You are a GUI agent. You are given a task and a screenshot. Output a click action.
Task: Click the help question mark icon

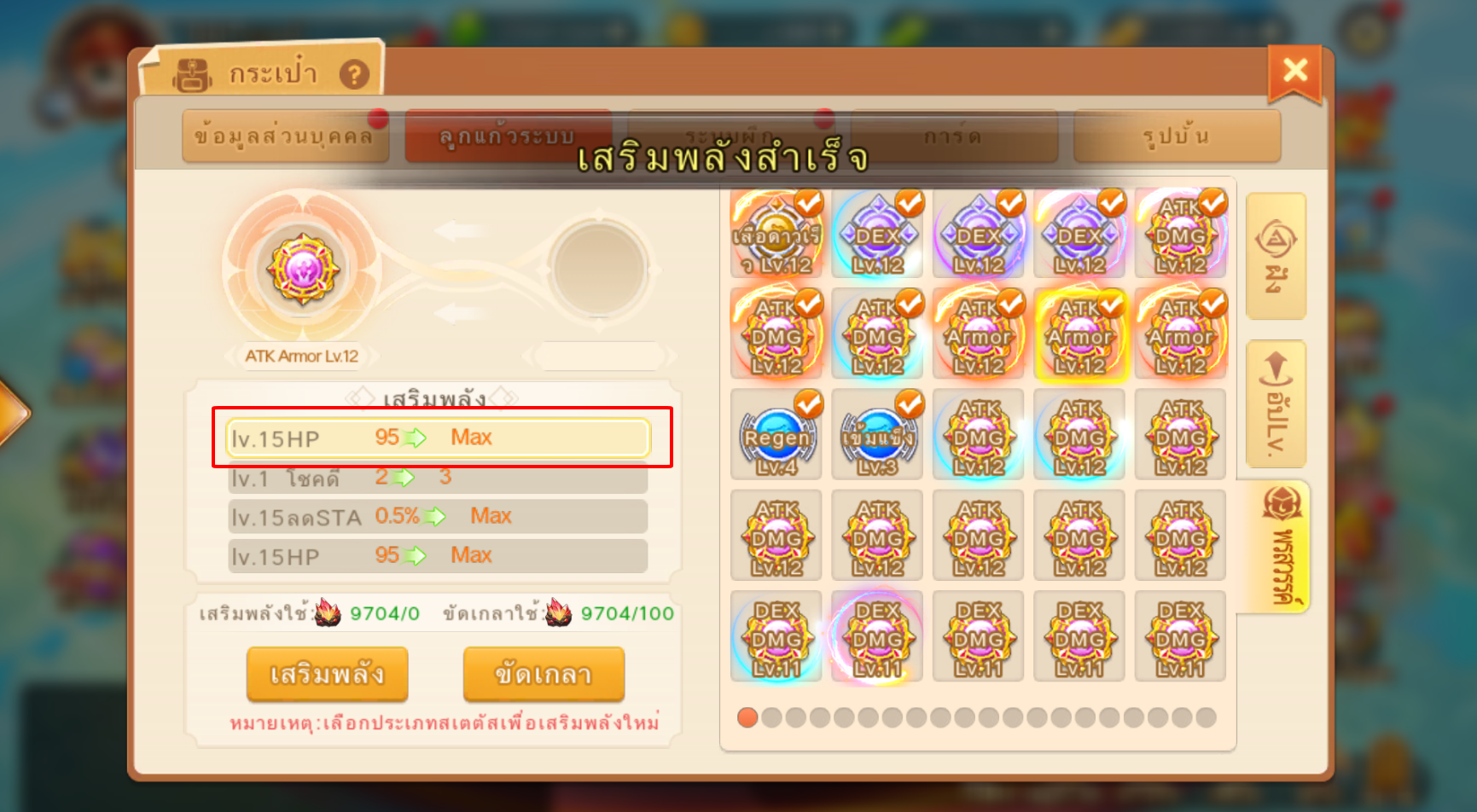(x=354, y=75)
